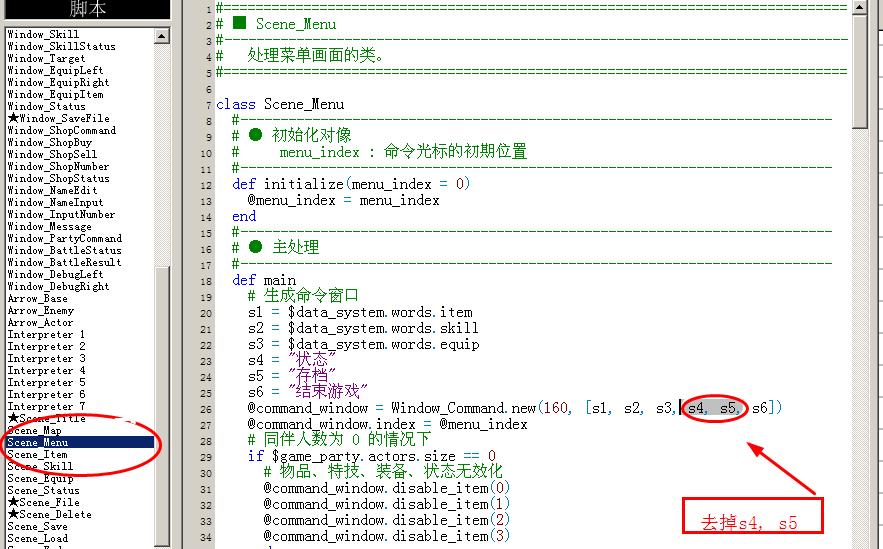The height and width of the screenshot is (549, 883).
Task: Click the s5 = "存档" line
Action: click(292, 376)
